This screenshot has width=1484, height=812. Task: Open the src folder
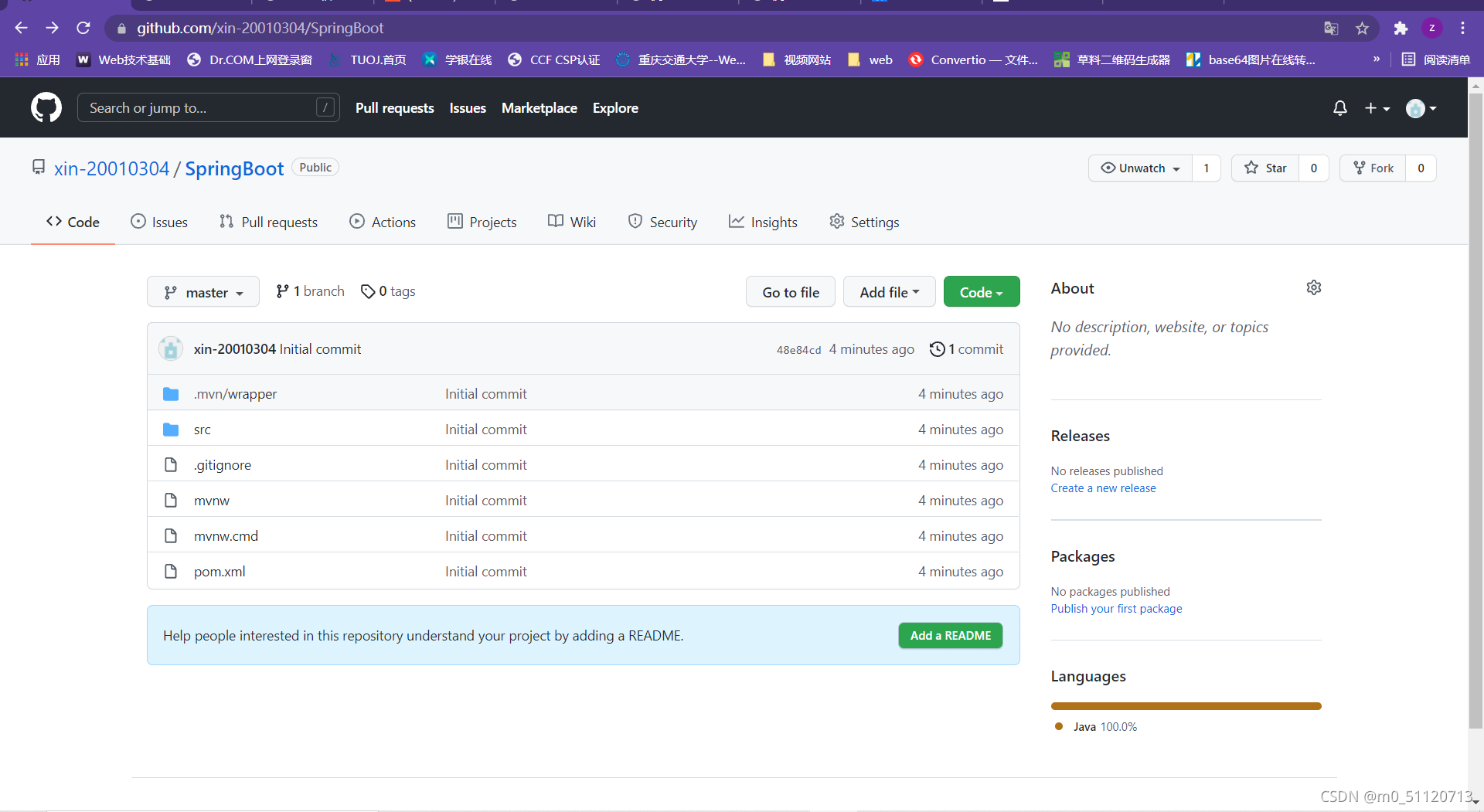point(203,429)
